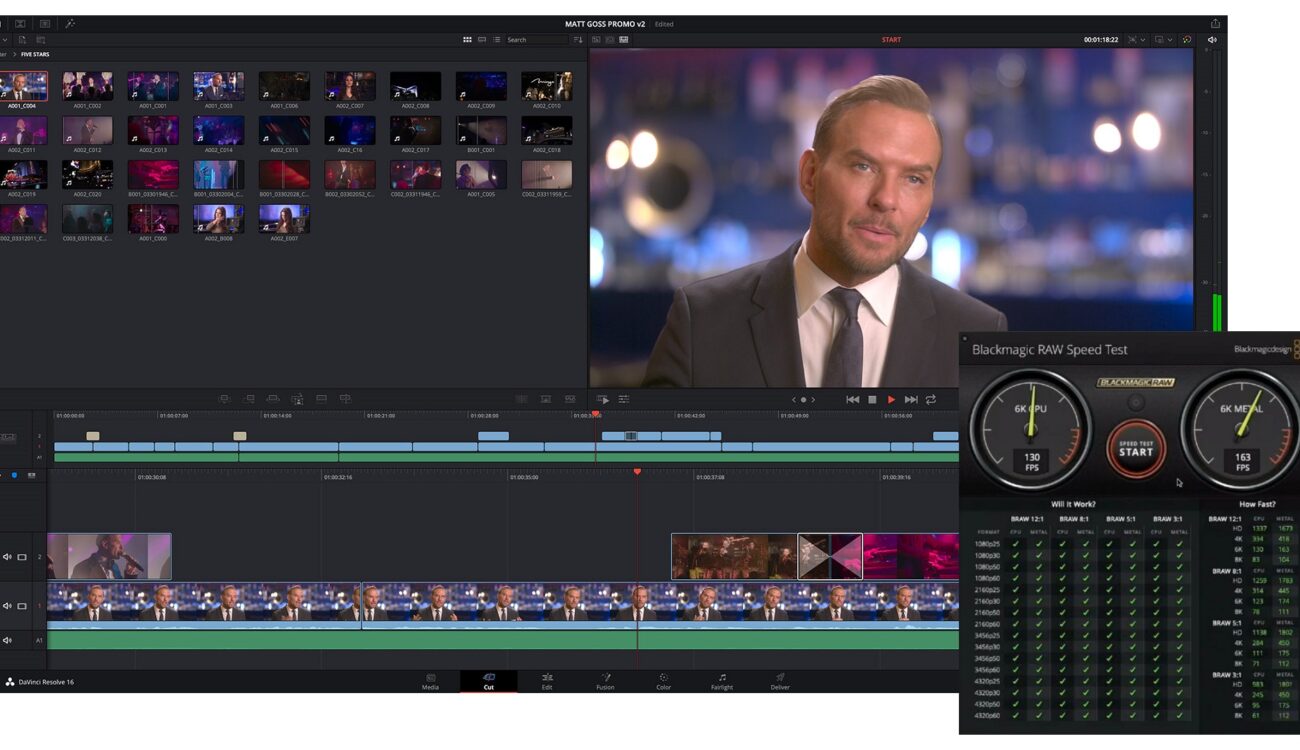Click the smart insert clip icon above the timeline
1300x750 pixels.
[x=224, y=398]
